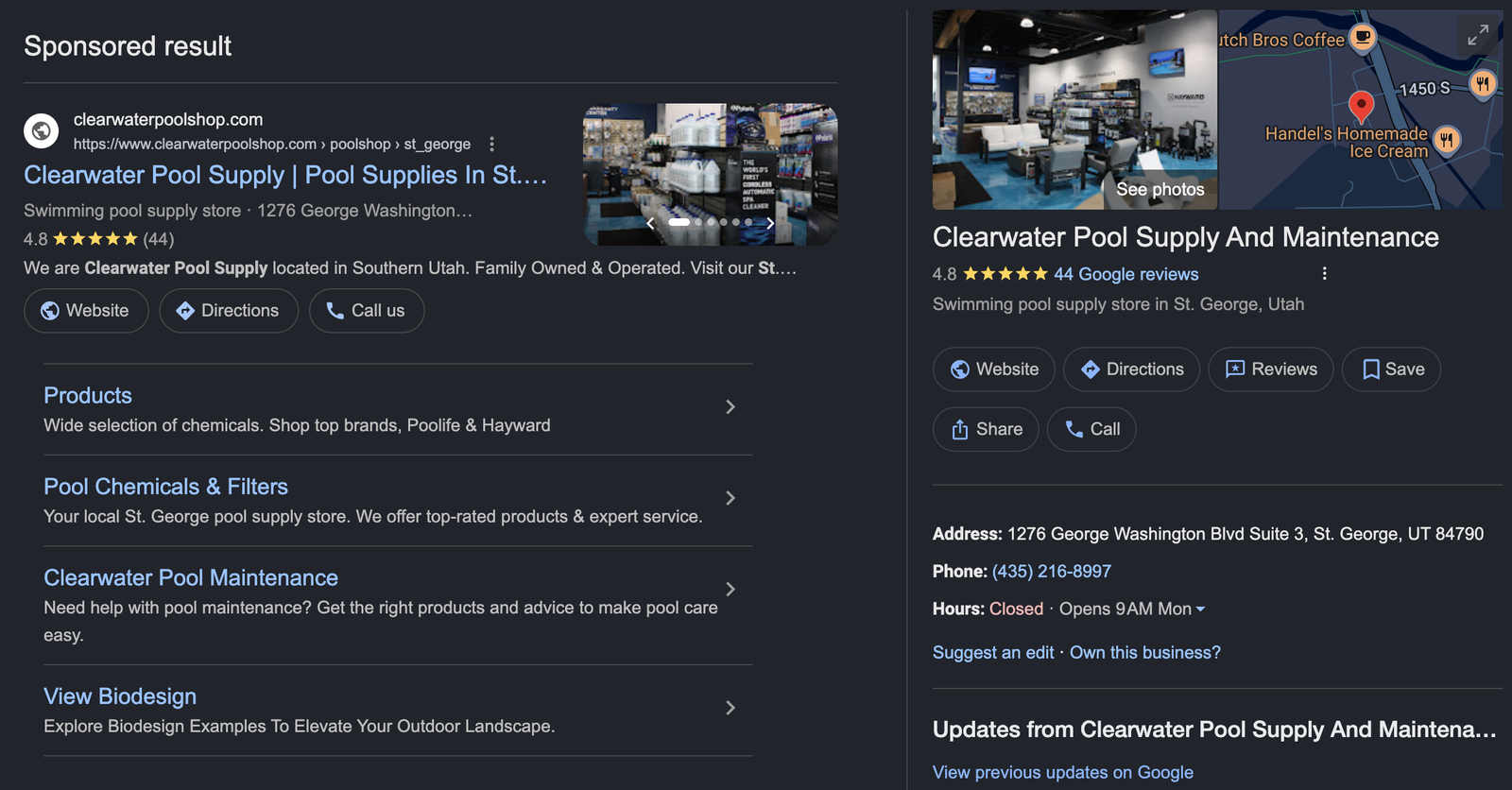Expand the View Biodesign row chevron

[x=730, y=708]
